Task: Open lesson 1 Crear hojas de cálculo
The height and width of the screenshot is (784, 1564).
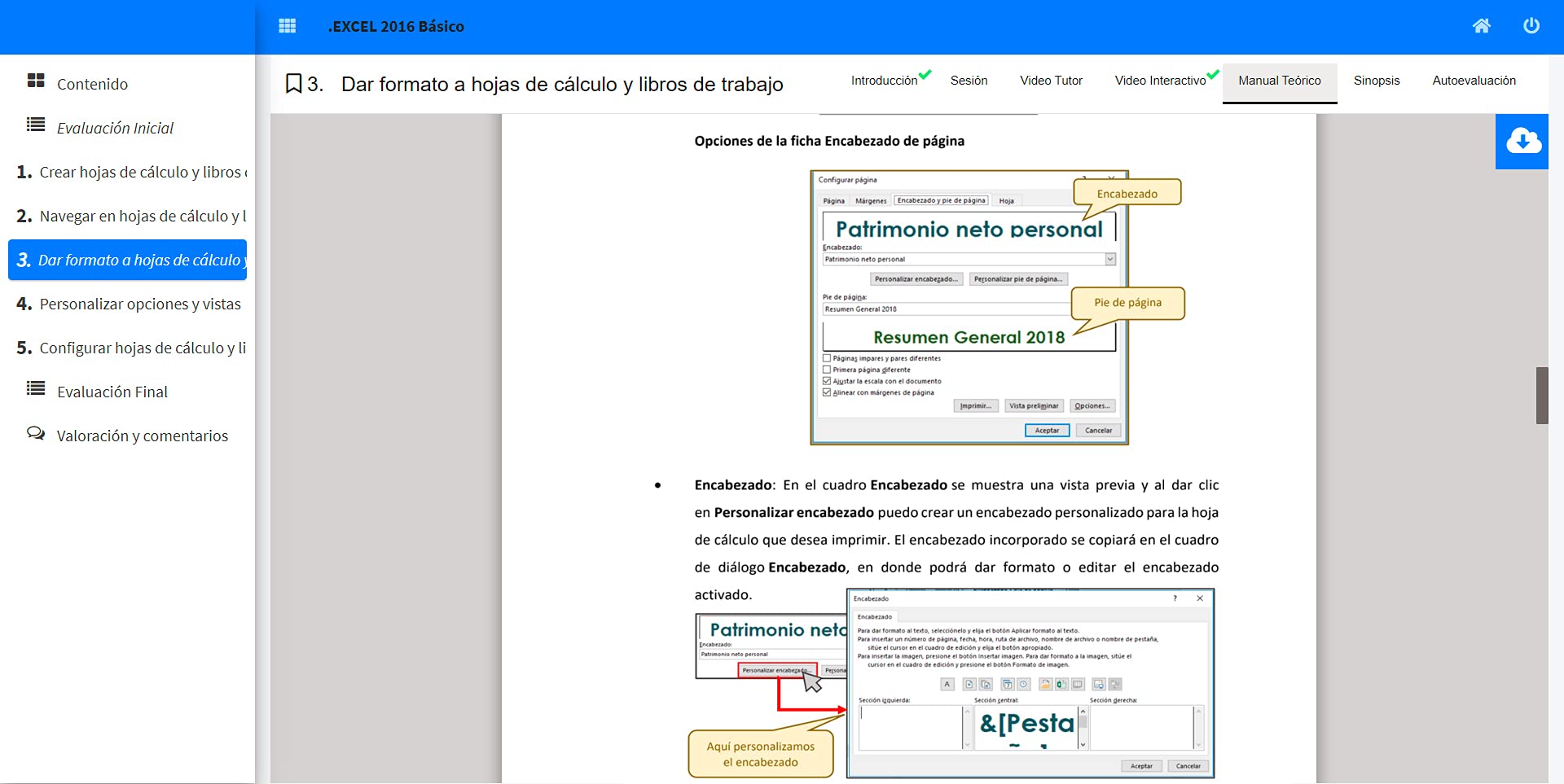Action: 127,172
